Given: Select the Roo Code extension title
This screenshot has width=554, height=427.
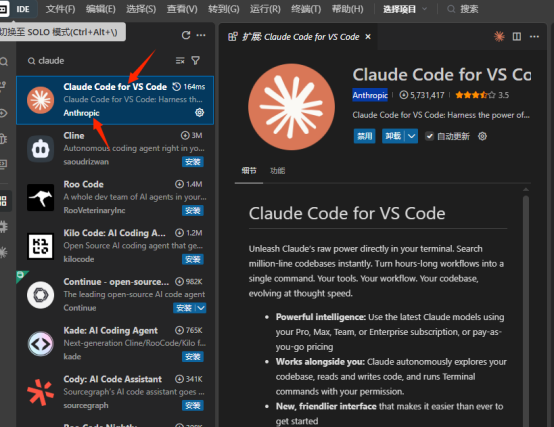Looking at the screenshot, I should pyautogui.click(x=83, y=184).
